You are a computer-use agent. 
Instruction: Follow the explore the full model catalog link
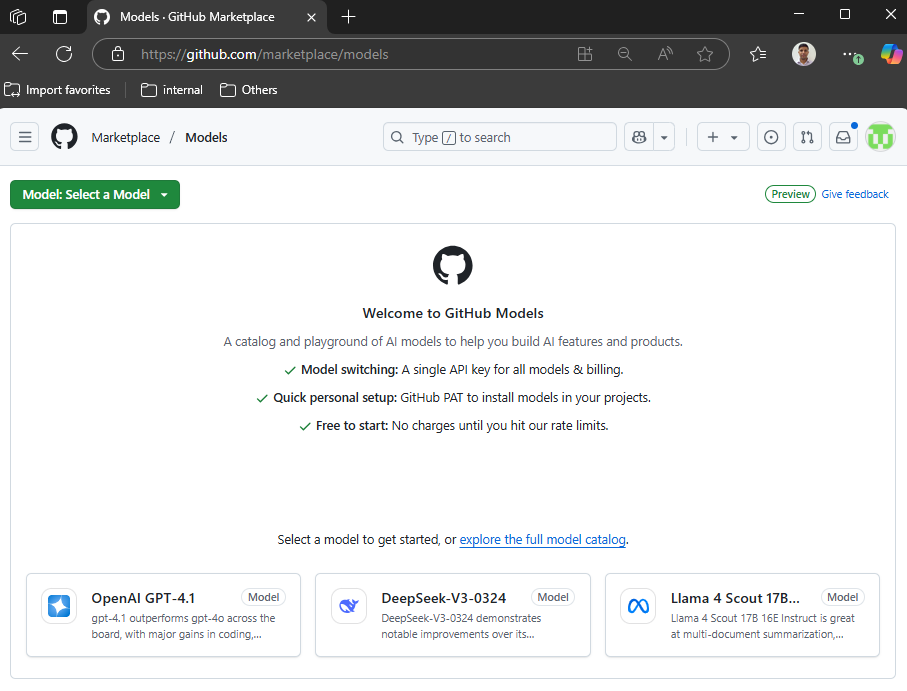coord(543,540)
